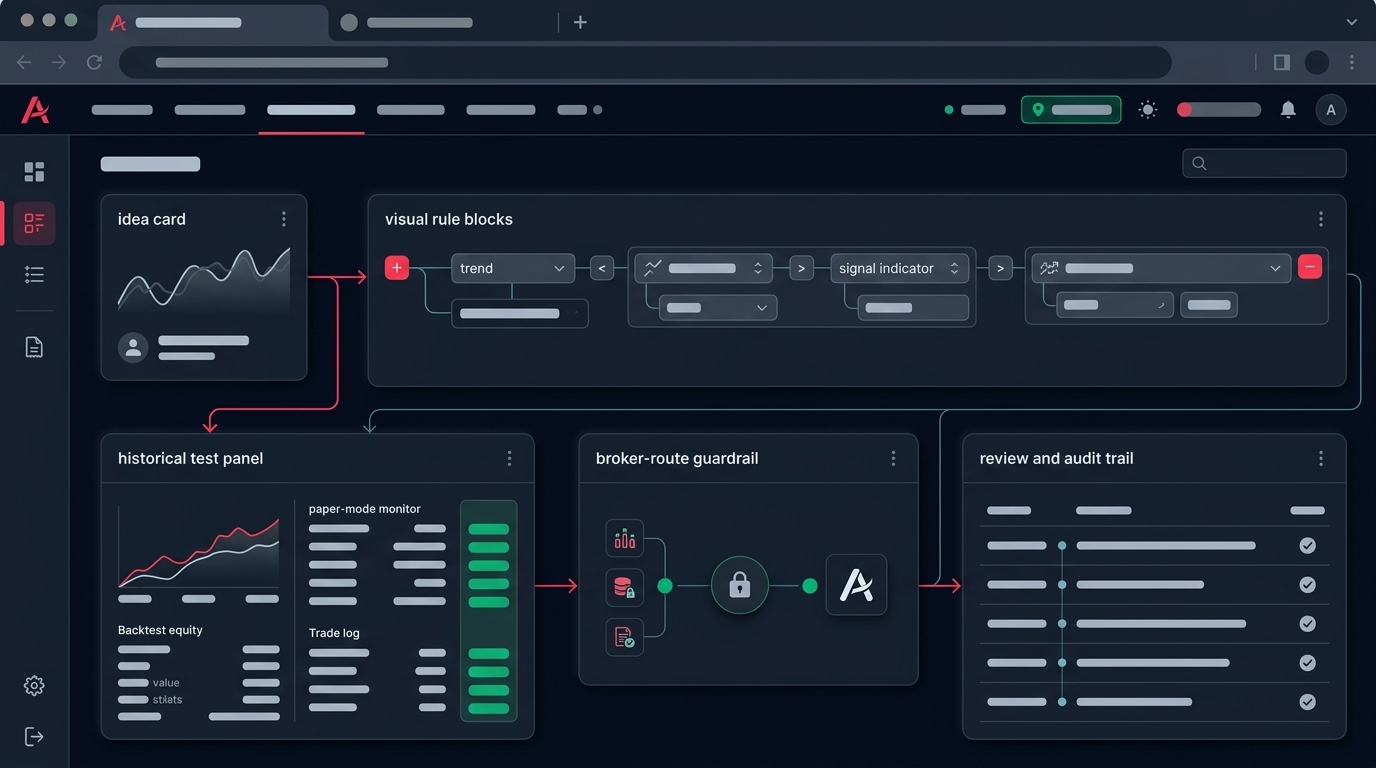This screenshot has width=1376, height=768.
Task: Click the red A logo in header
Action: 35,110
